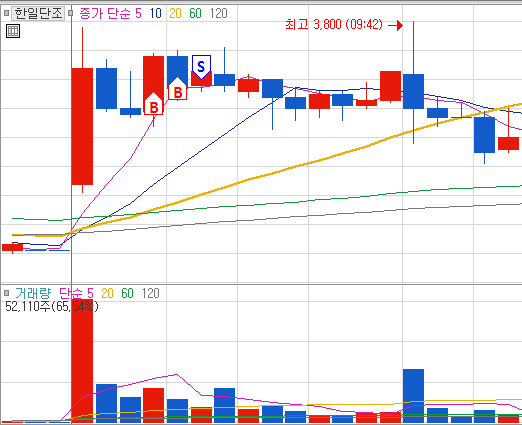Toggle the 10-period price moving average
The width and height of the screenshot is (522, 425).
155,13
